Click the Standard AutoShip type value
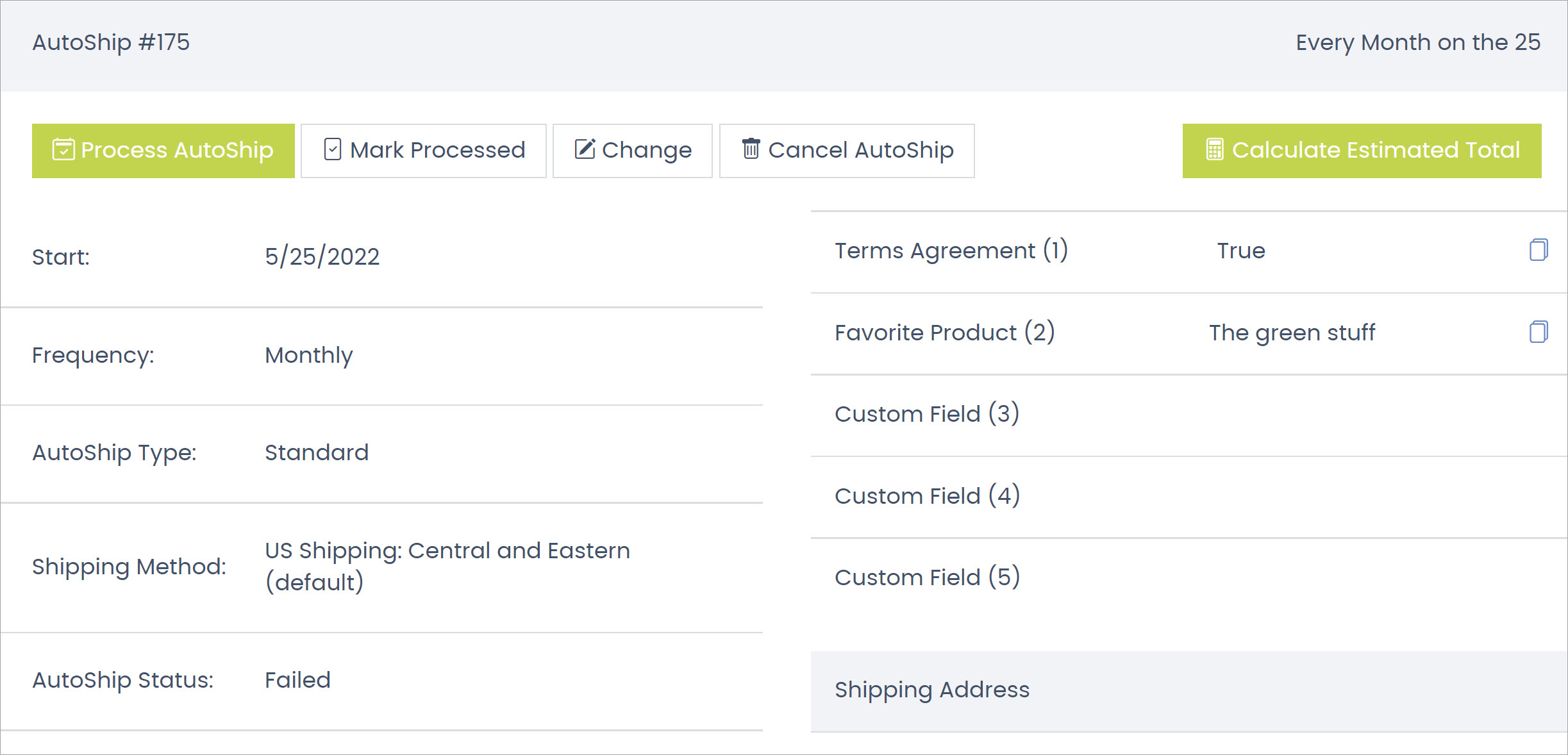Image resolution: width=1568 pixels, height=755 pixels. click(x=317, y=452)
